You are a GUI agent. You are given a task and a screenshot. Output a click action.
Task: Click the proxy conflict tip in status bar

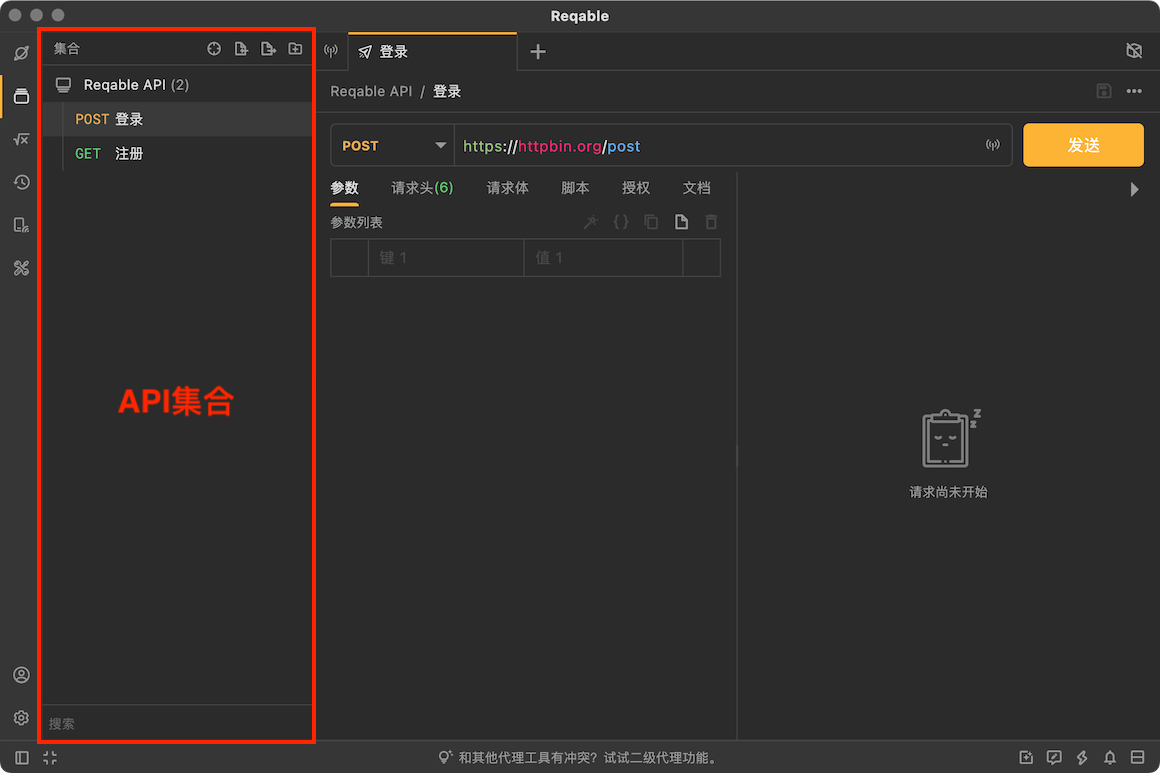(x=578, y=757)
